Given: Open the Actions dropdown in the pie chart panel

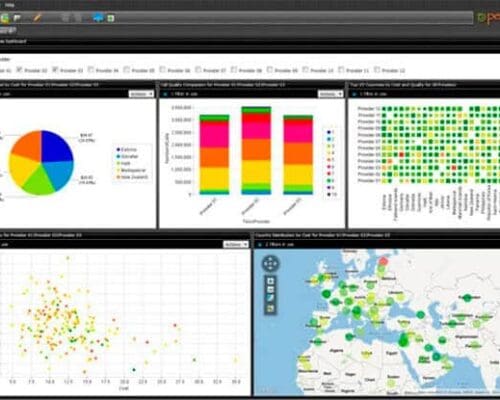Looking at the screenshot, I should 141,94.
